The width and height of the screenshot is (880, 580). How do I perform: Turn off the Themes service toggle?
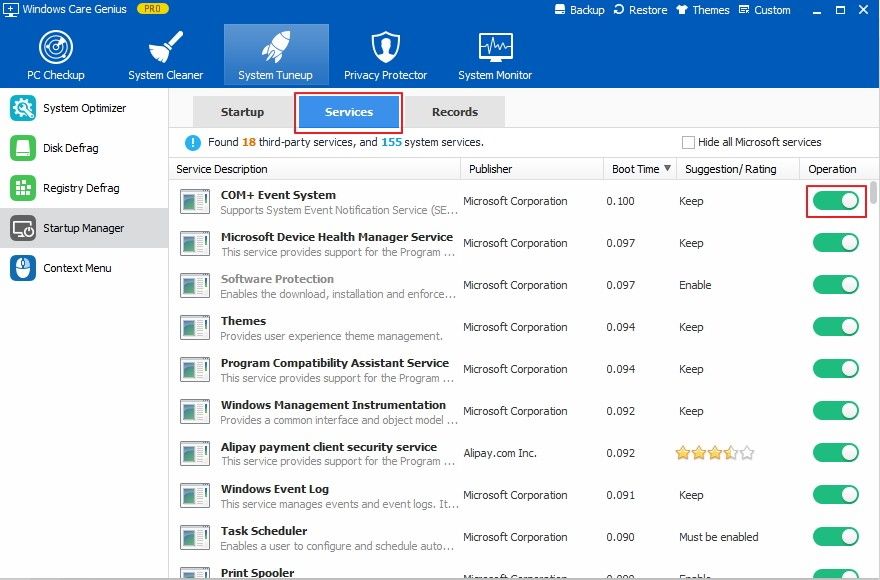pyautogui.click(x=836, y=327)
